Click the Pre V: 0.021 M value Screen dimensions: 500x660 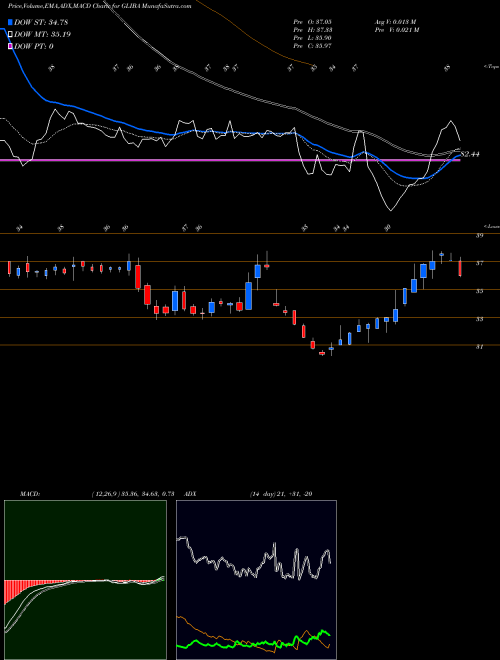398,30
